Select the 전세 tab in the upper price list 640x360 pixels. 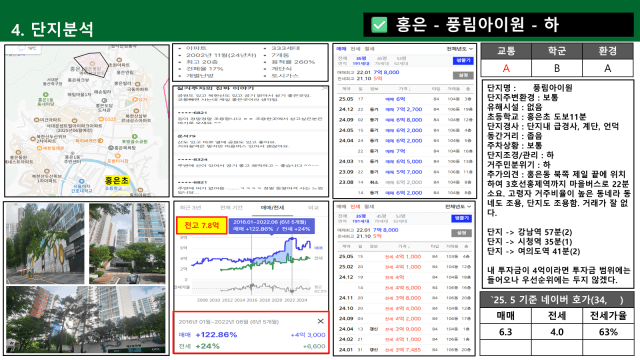pos(355,49)
